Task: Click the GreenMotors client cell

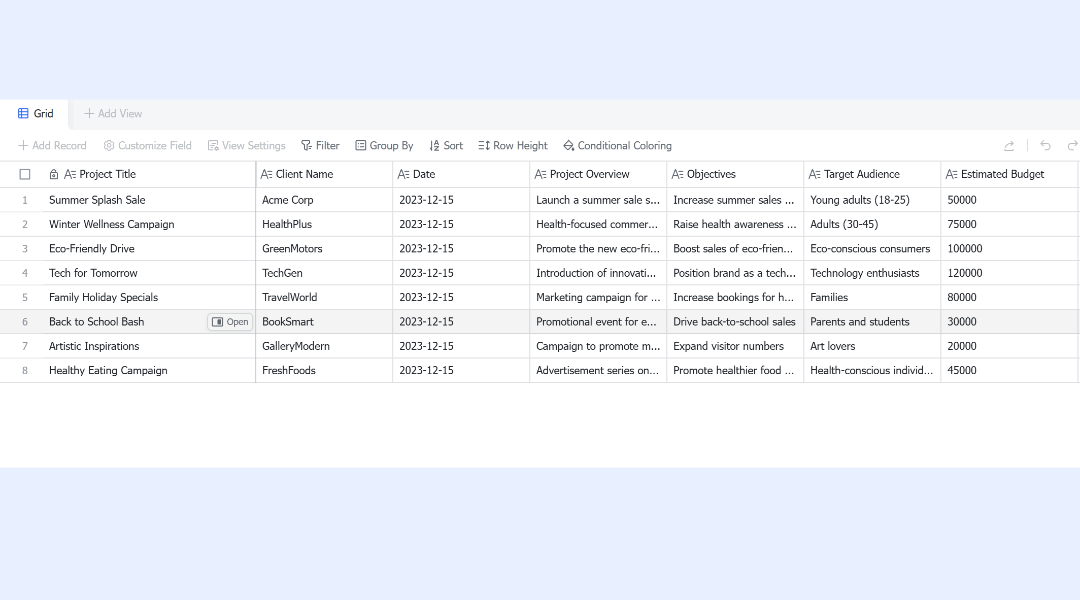Action: (324, 249)
